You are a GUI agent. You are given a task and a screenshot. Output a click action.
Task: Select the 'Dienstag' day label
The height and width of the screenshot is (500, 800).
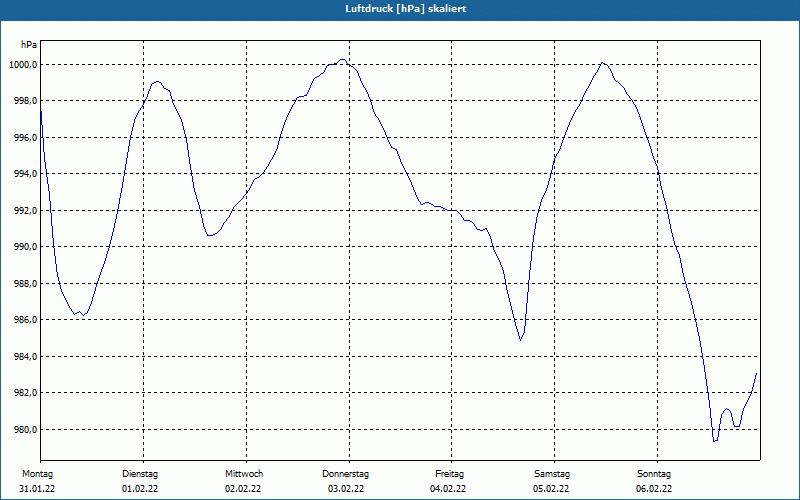[140, 474]
